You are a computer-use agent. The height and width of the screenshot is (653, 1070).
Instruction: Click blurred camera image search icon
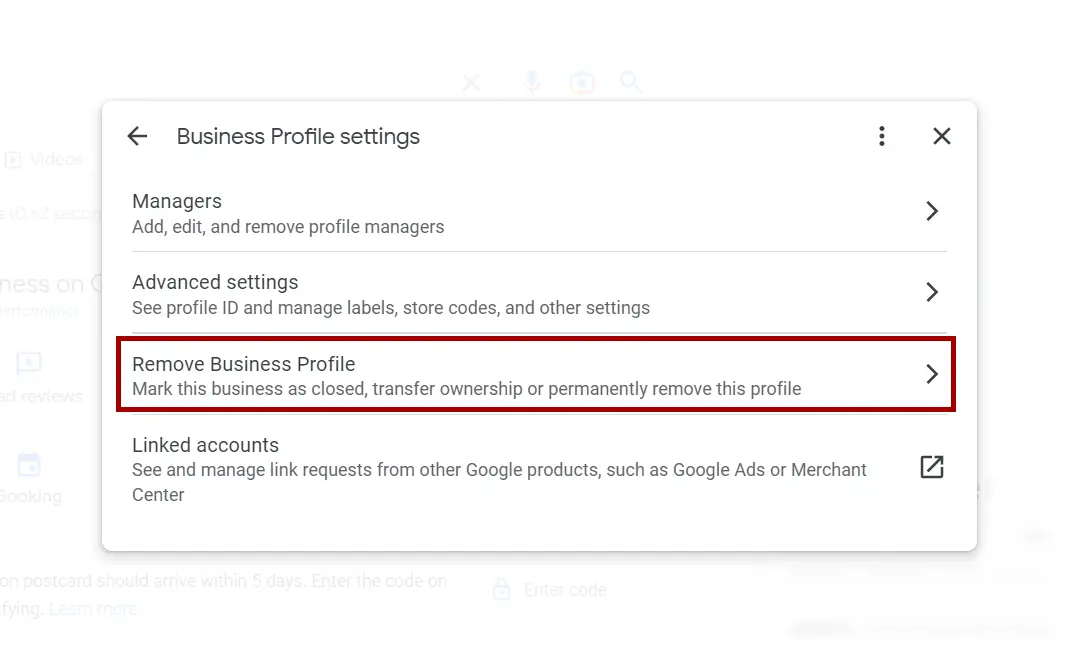pyautogui.click(x=581, y=83)
